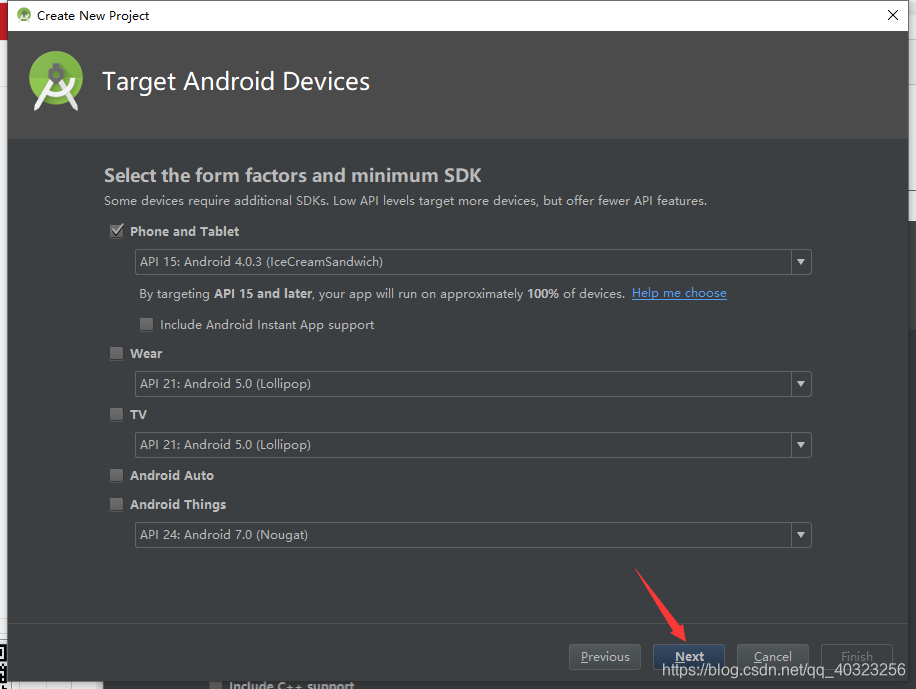Check the Wear form factor checkbox
This screenshot has width=916, height=689.
[x=117, y=353]
